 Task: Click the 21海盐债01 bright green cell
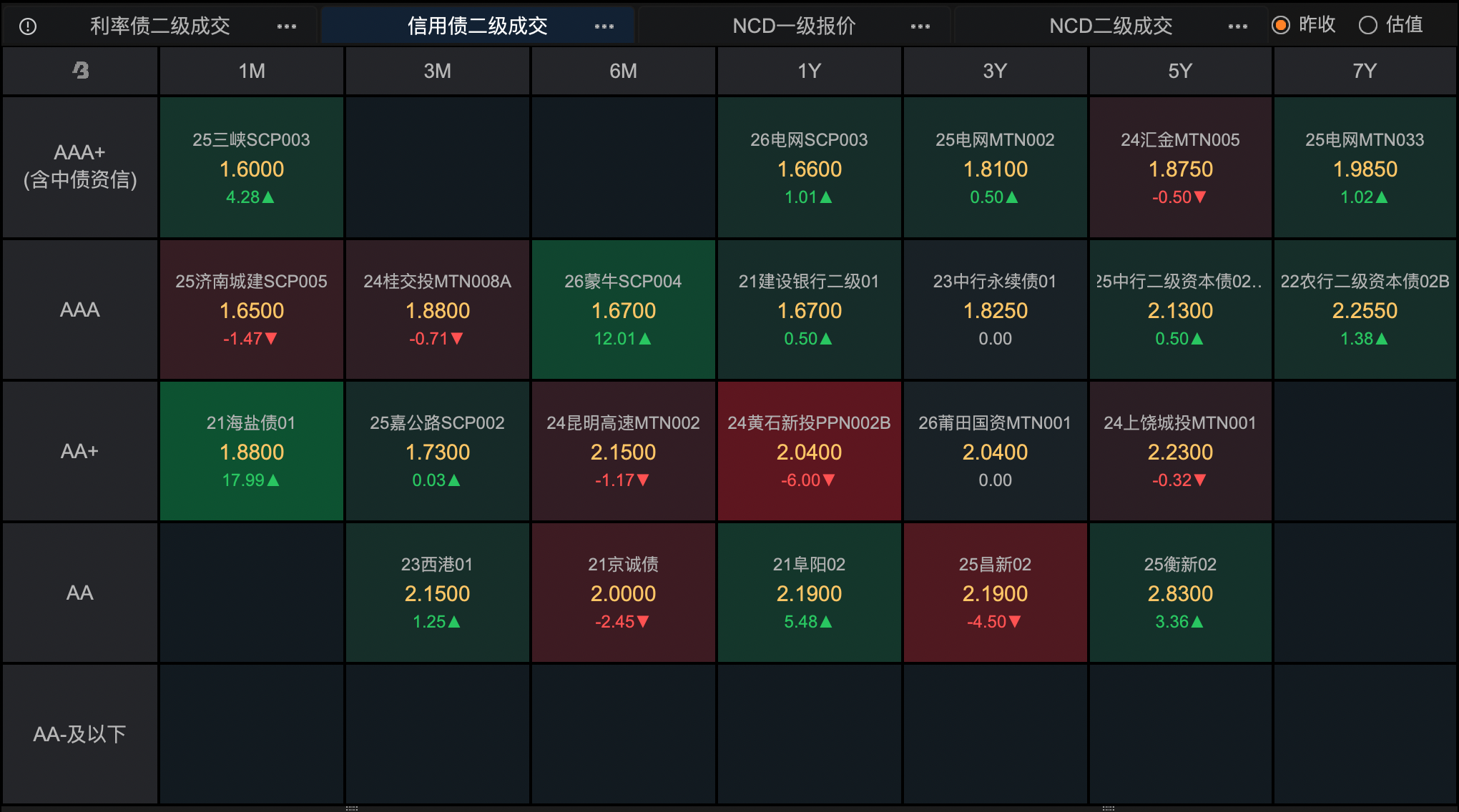click(x=251, y=451)
